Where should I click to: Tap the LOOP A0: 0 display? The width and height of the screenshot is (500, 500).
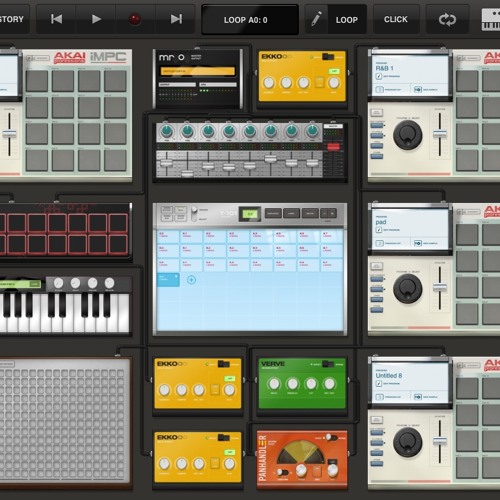tap(250, 20)
